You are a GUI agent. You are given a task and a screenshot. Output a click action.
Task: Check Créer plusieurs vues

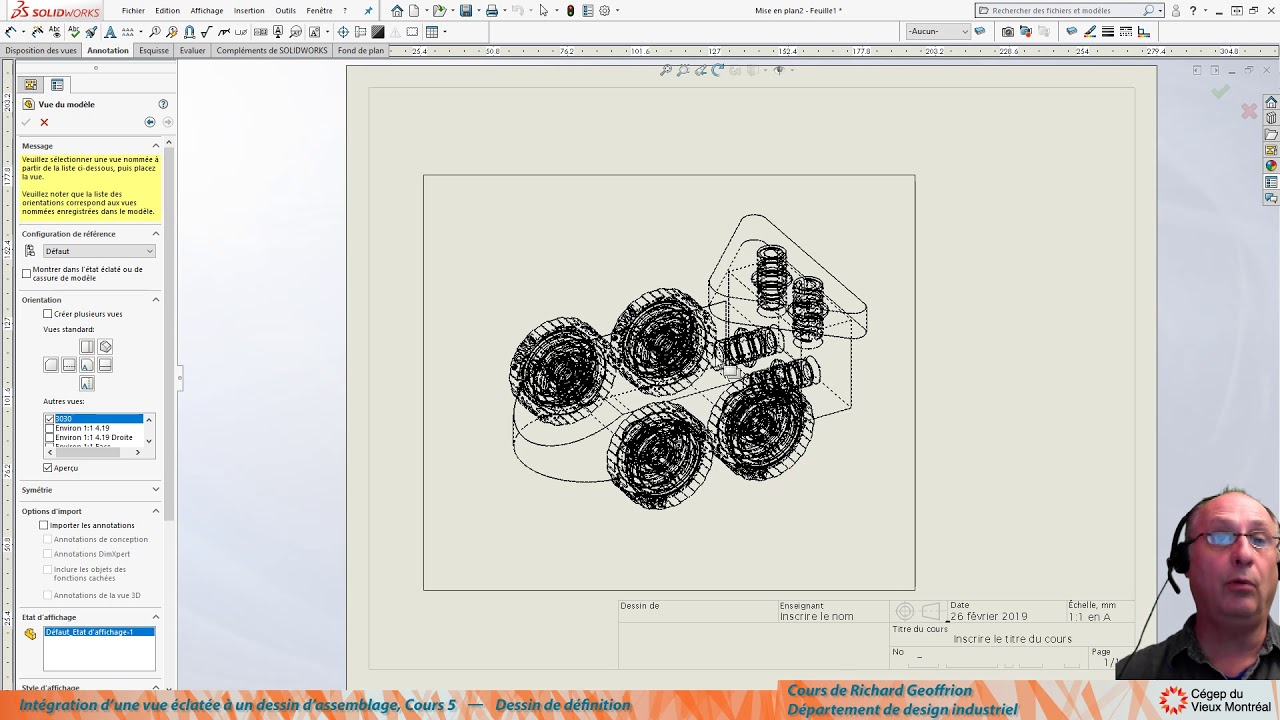coord(47,314)
